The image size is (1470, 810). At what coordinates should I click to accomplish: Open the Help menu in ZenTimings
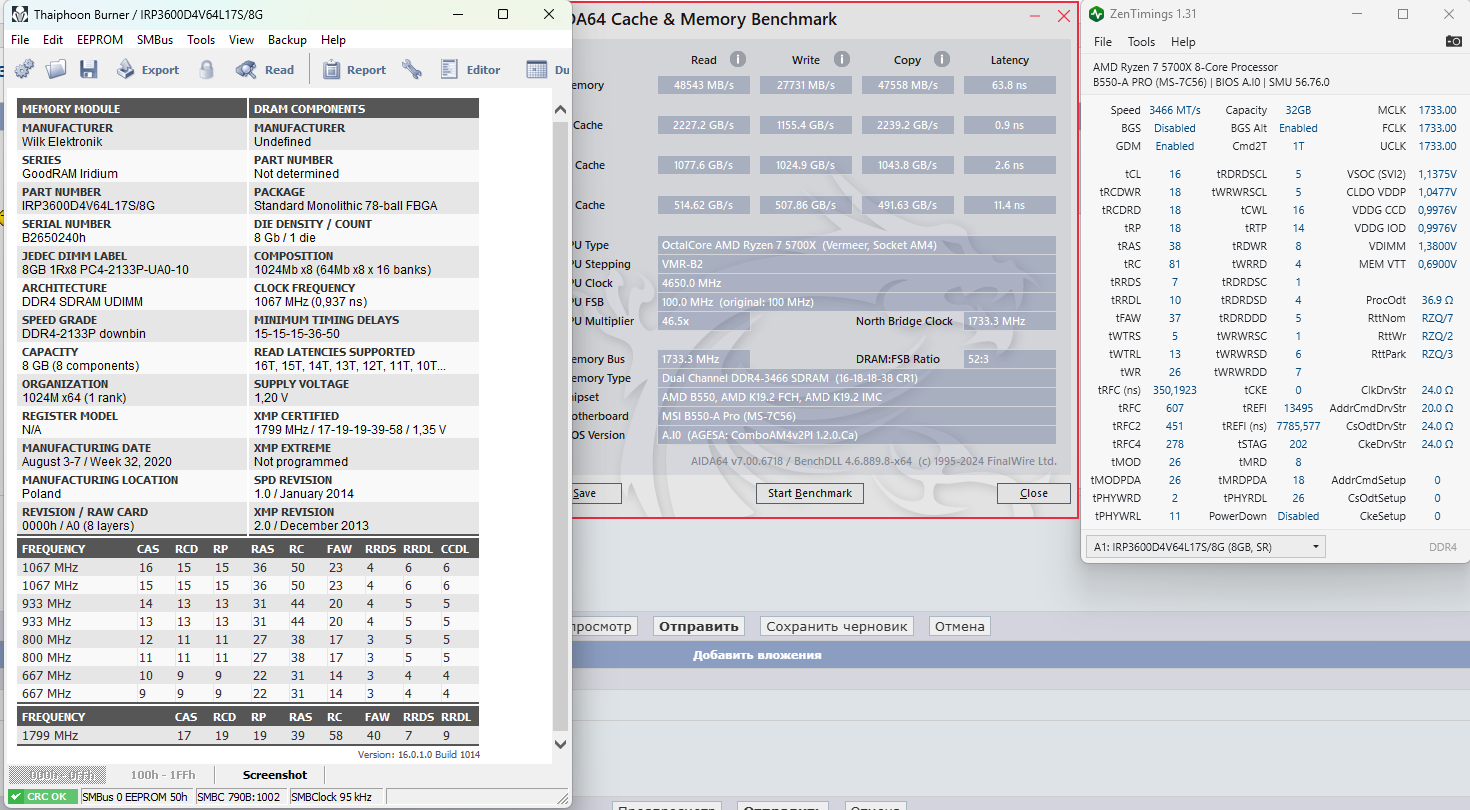point(1183,42)
